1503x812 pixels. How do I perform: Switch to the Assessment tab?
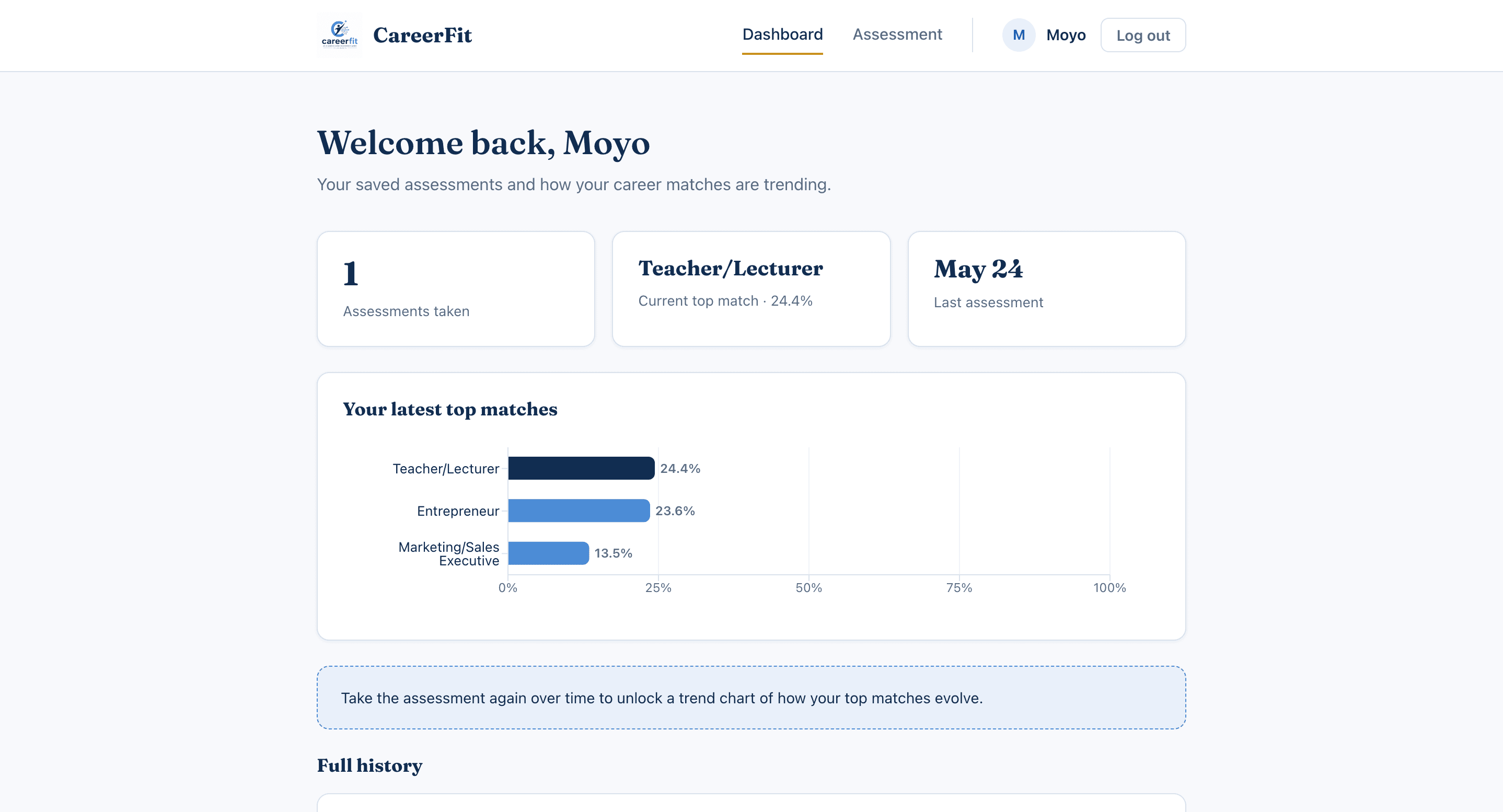pyautogui.click(x=897, y=34)
